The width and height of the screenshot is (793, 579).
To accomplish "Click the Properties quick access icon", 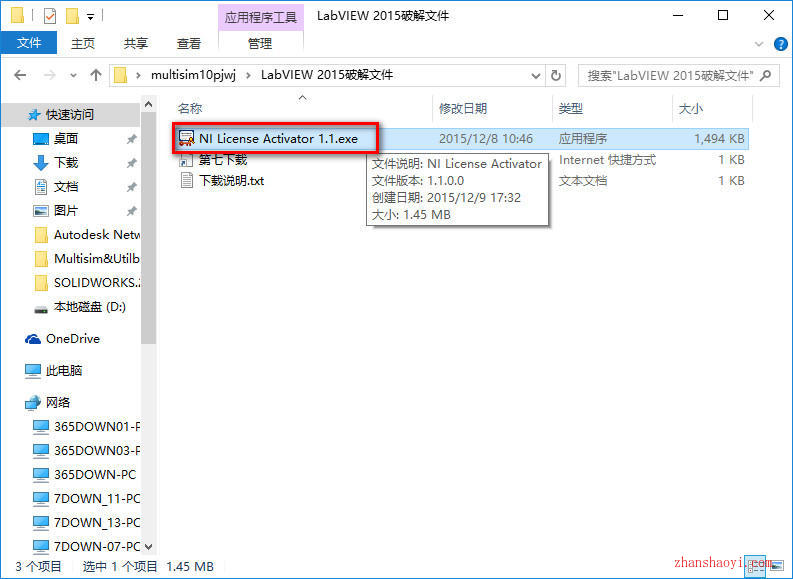I will [x=50, y=16].
